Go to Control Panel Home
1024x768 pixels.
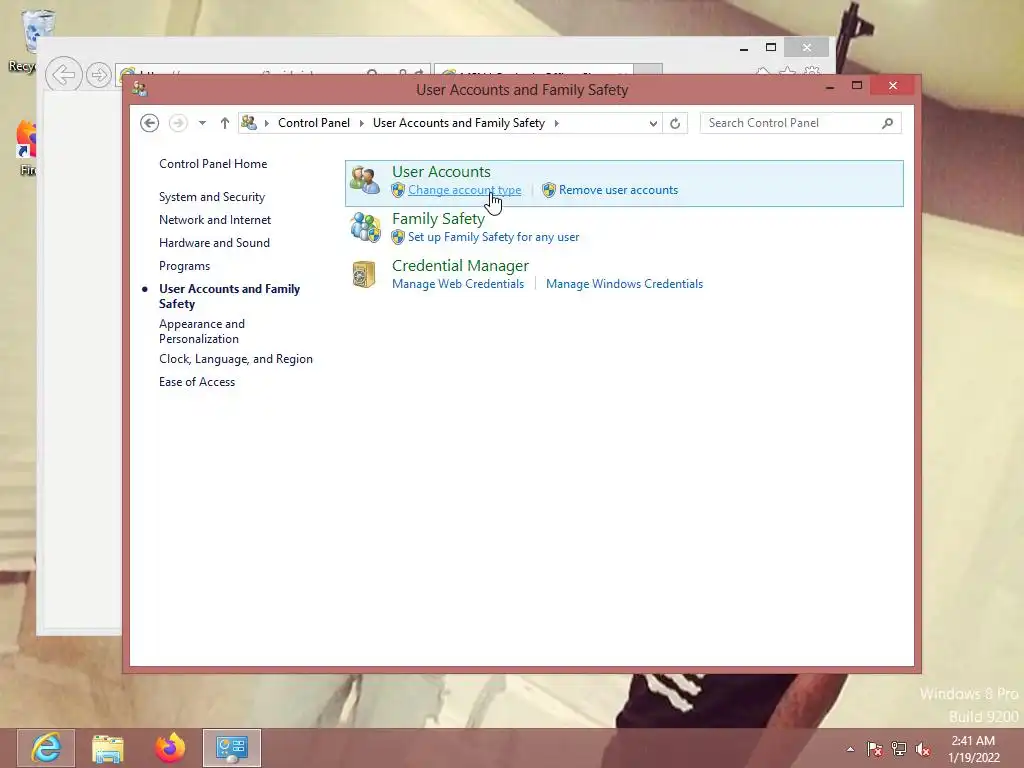[x=213, y=164]
